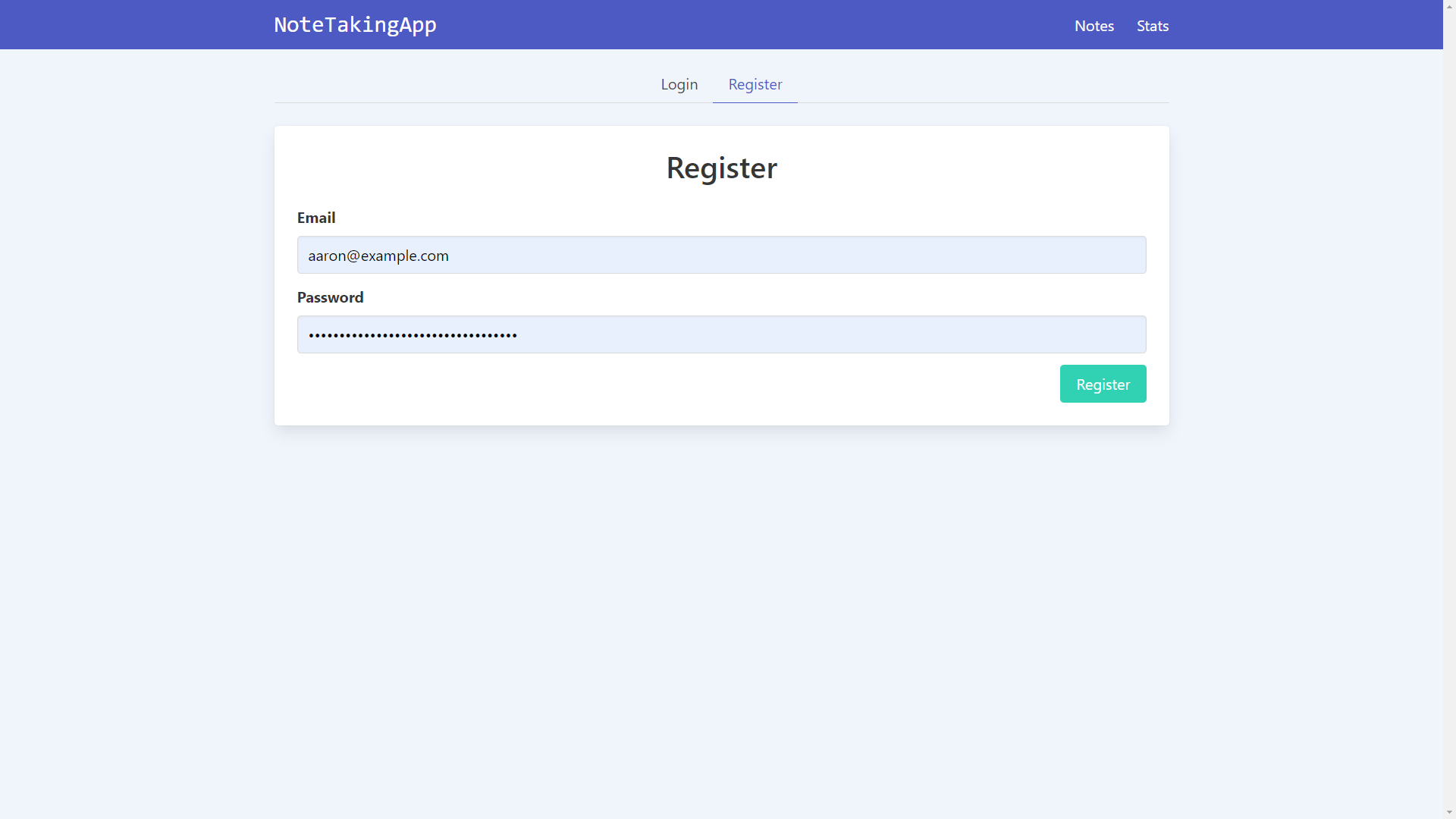1456x819 pixels.
Task: Click the Register heading text
Action: [721, 168]
